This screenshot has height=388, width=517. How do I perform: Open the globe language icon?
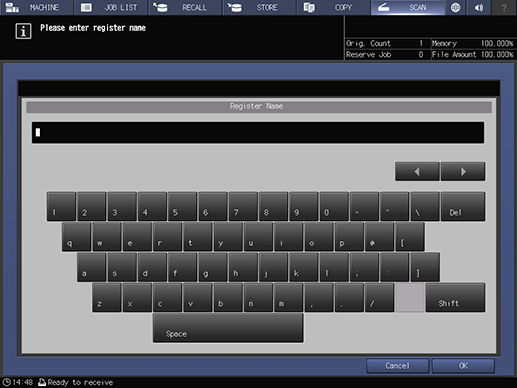455,7
